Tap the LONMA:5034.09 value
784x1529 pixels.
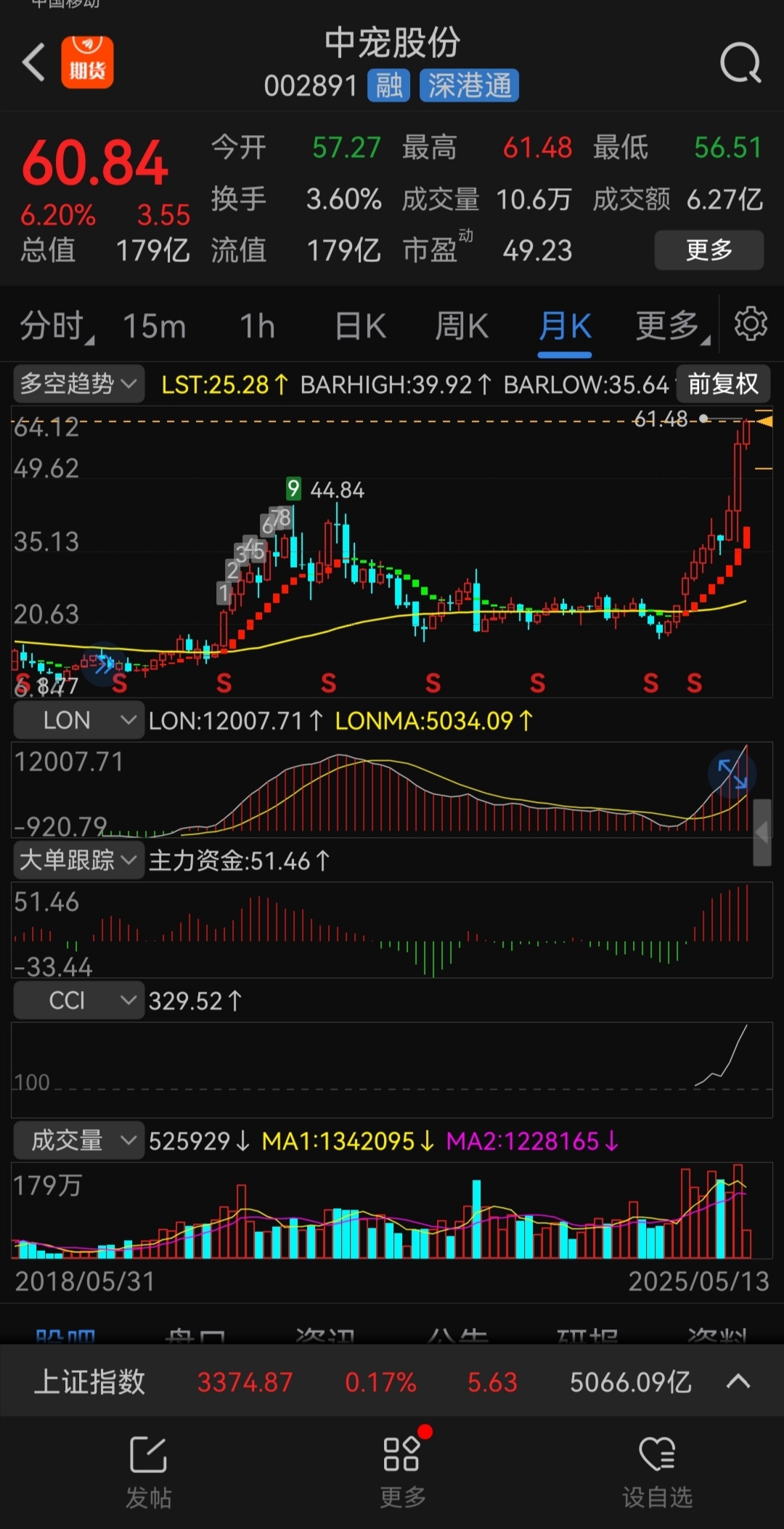click(434, 720)
